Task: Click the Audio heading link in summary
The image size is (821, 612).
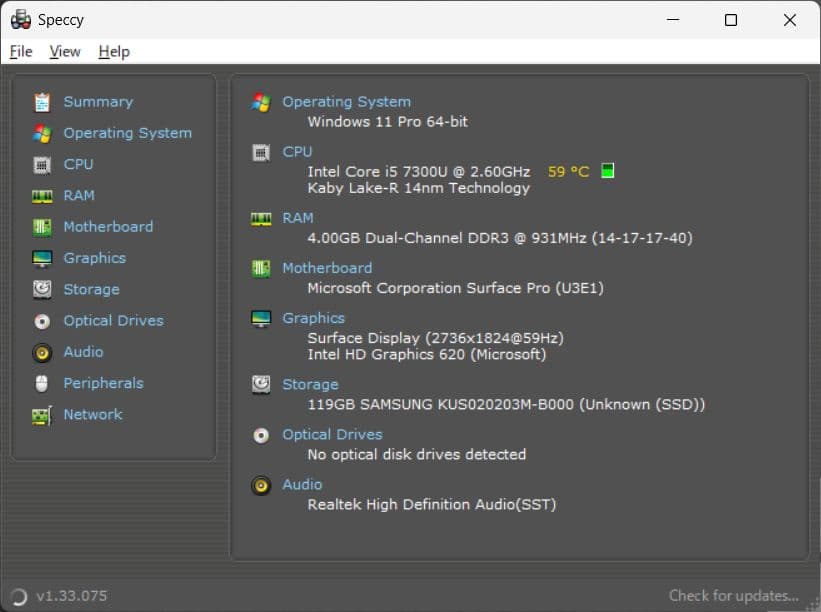Action: click(302, 485)
